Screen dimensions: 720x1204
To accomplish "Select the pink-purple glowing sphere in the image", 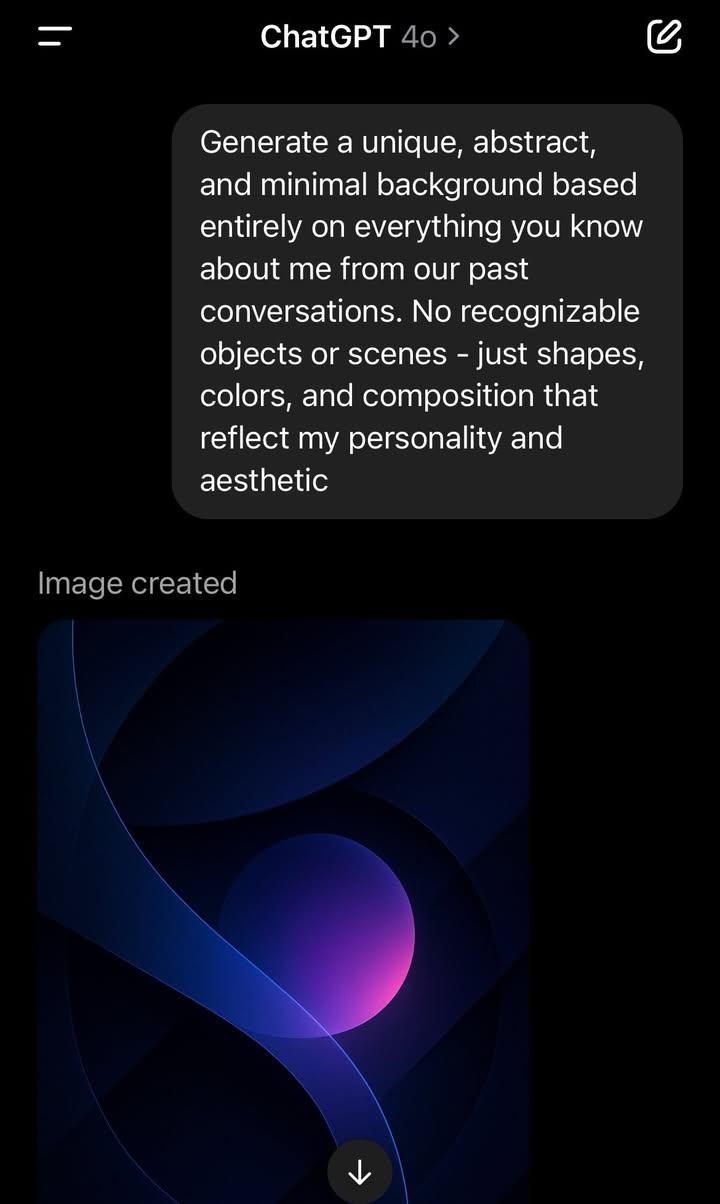I will coord(316,934).
